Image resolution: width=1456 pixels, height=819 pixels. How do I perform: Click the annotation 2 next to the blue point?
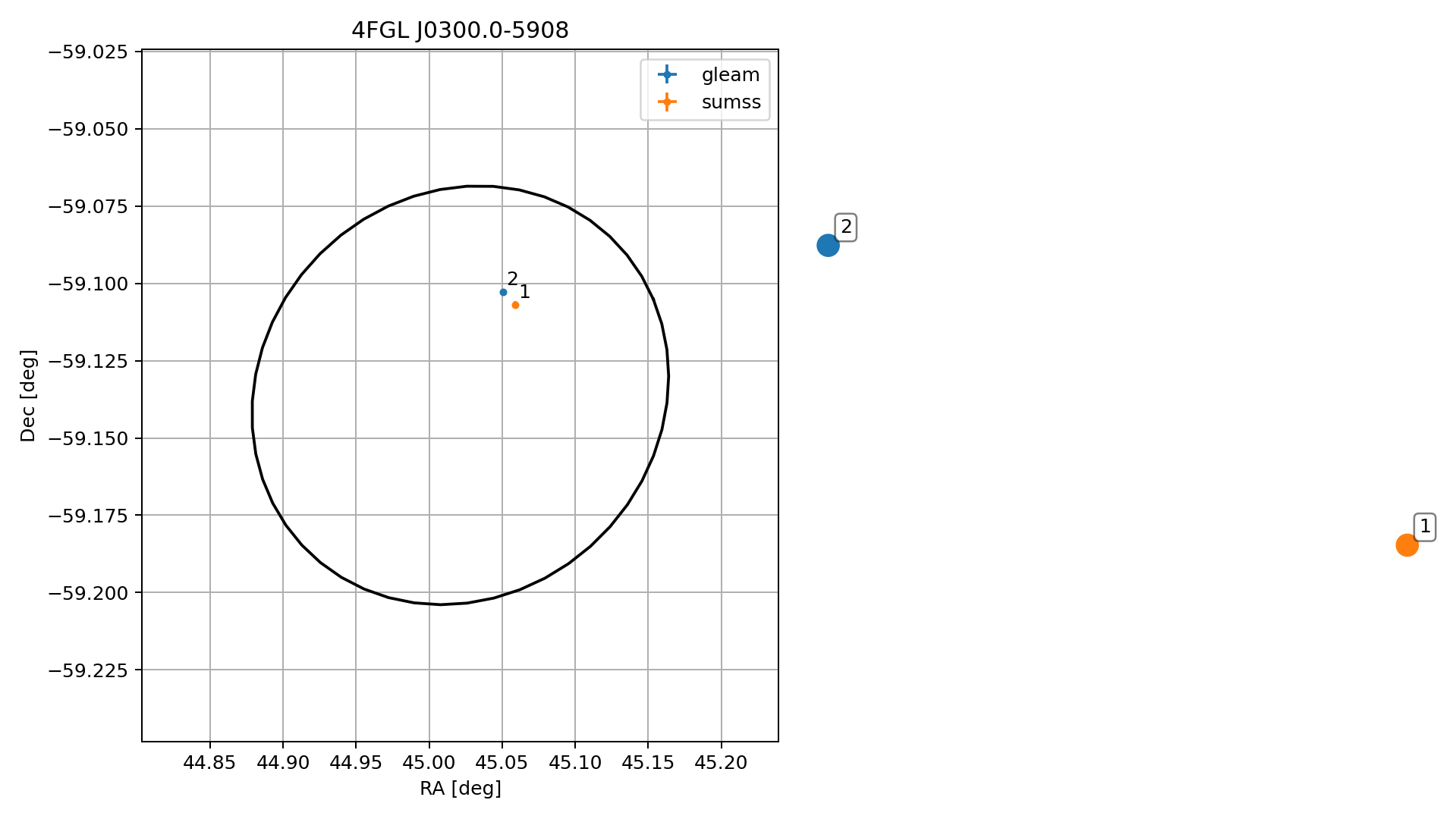[513, 278]
